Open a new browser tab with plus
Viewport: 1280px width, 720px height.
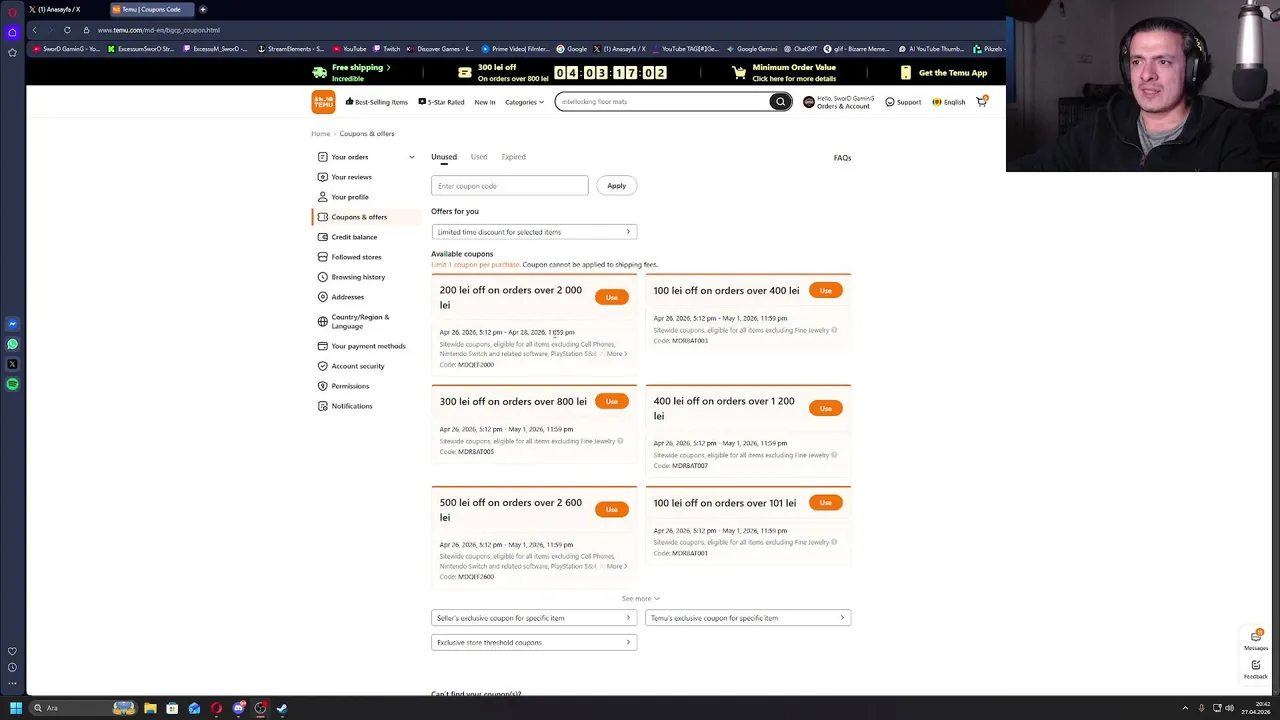[202, 9]
